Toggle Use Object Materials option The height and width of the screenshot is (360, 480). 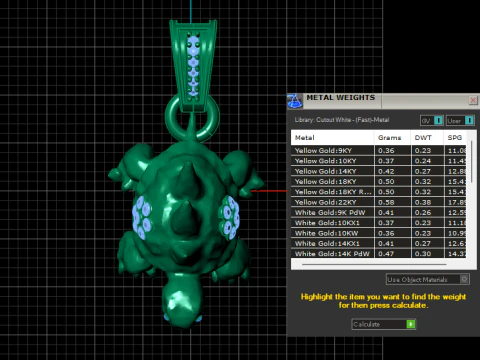pyautogui.click(x=428, y=279)
